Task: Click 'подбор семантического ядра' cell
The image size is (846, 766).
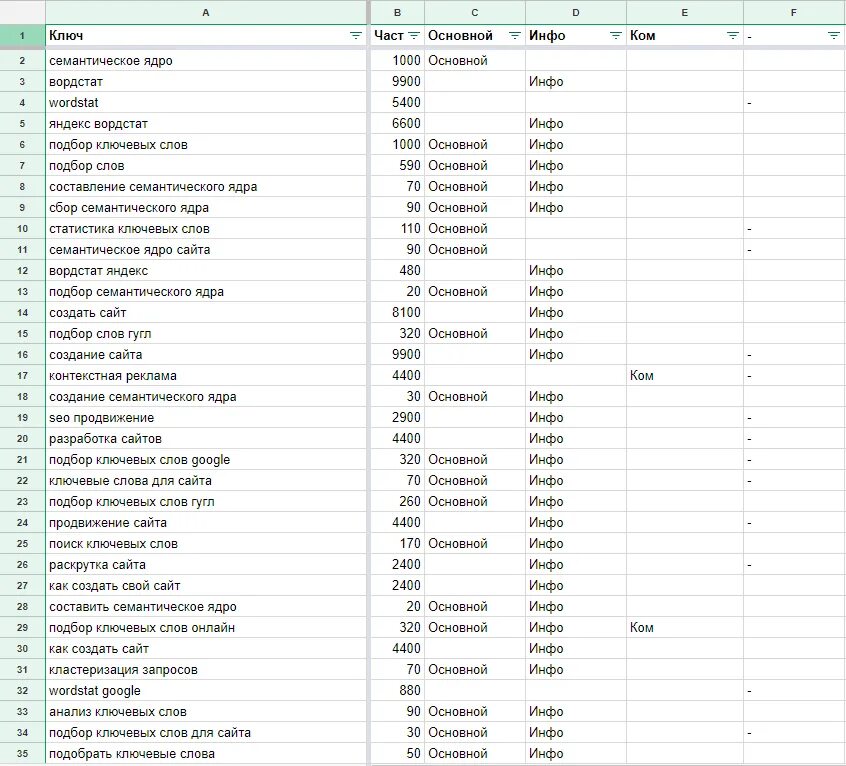Action: (x=206, y=292)
